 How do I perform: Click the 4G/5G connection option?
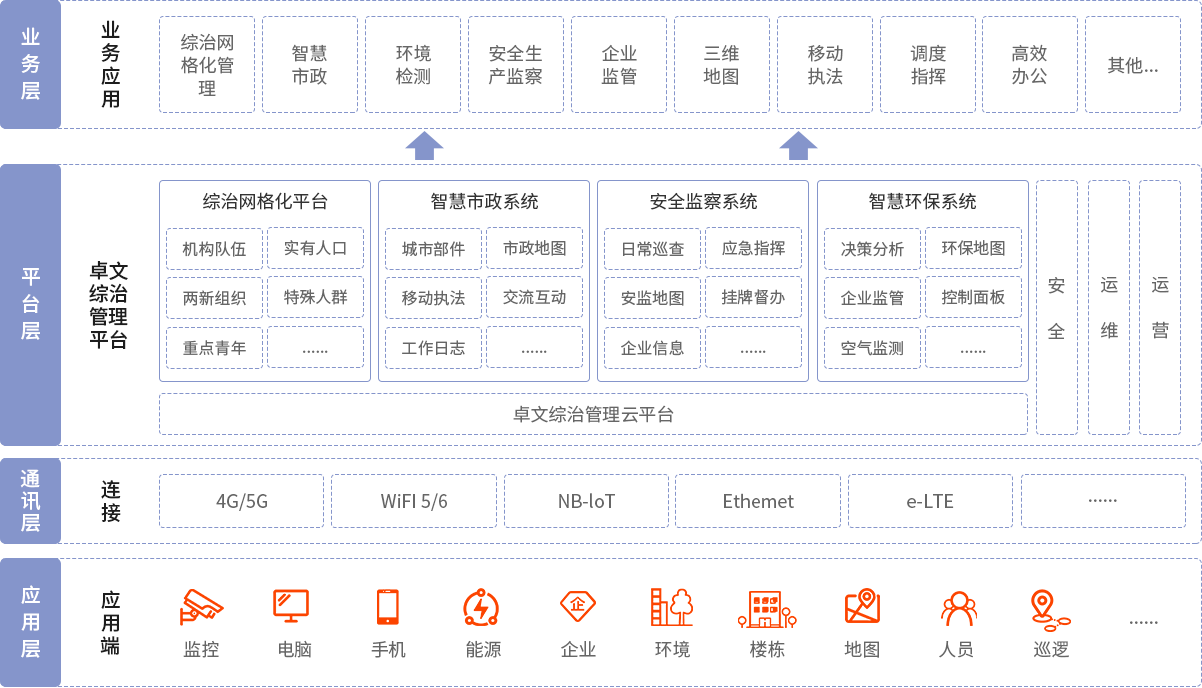coord(241,500)
